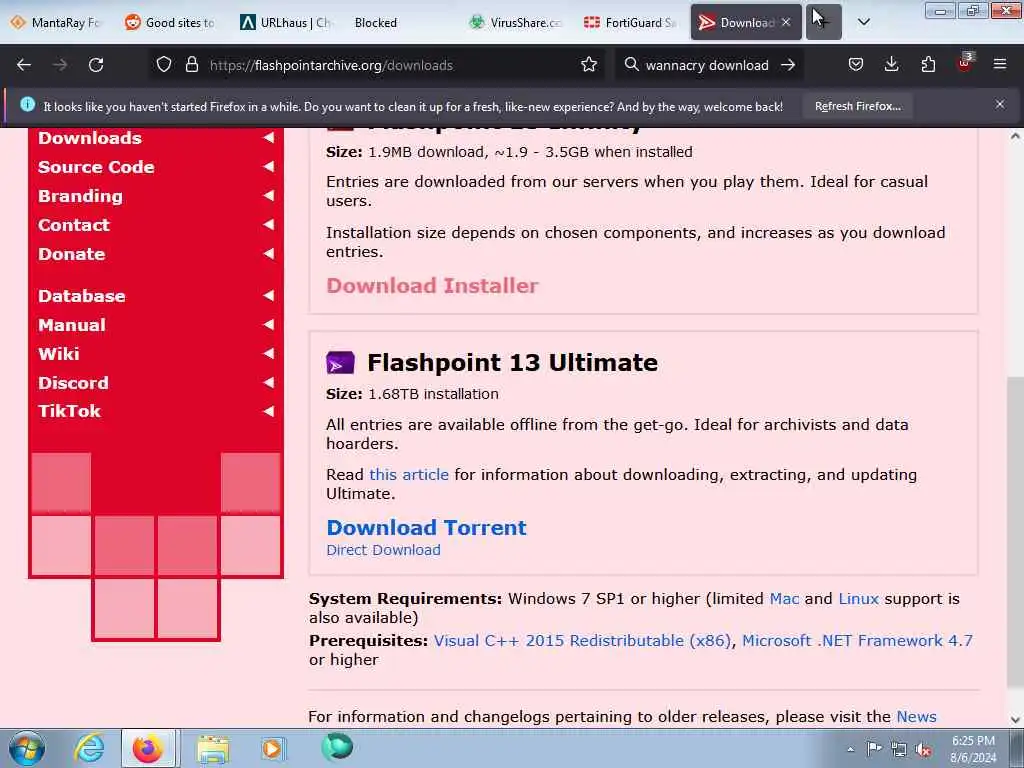
Task: Open Branding in the sidebar
Action: (80, 196)
